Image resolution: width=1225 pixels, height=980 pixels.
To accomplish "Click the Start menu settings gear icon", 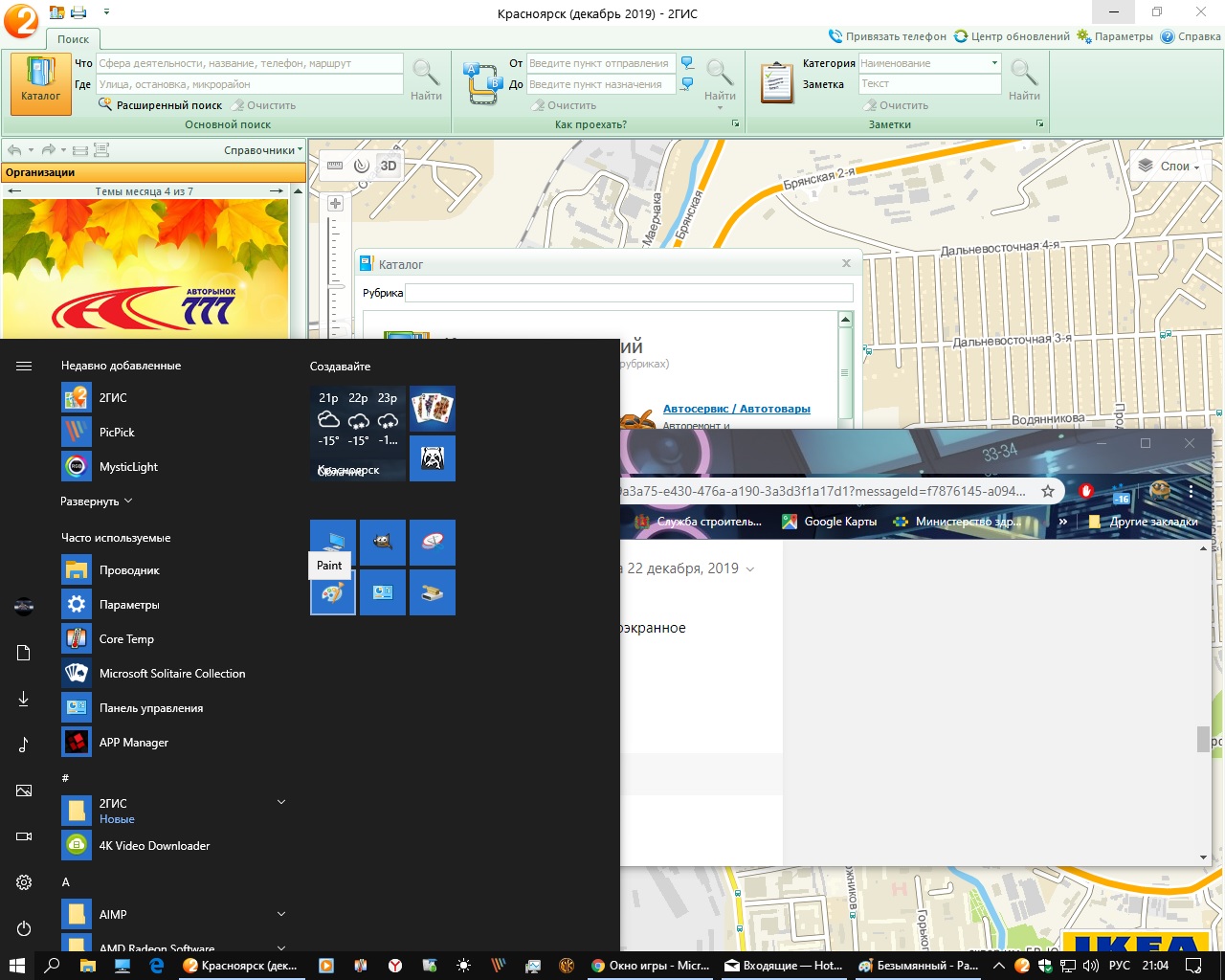I will click(x=24, y=882).
